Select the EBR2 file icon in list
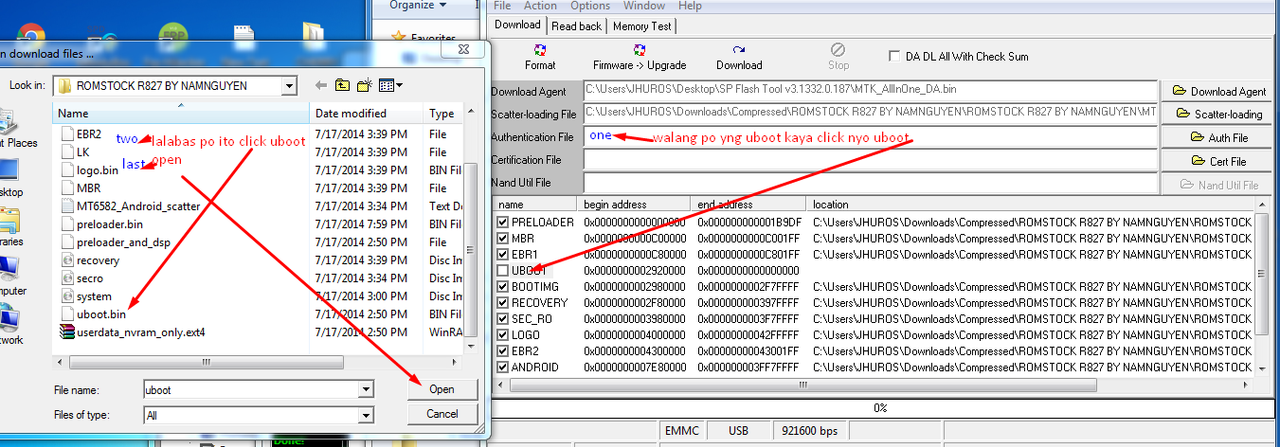1280x447 pixels. coord(67,133)
